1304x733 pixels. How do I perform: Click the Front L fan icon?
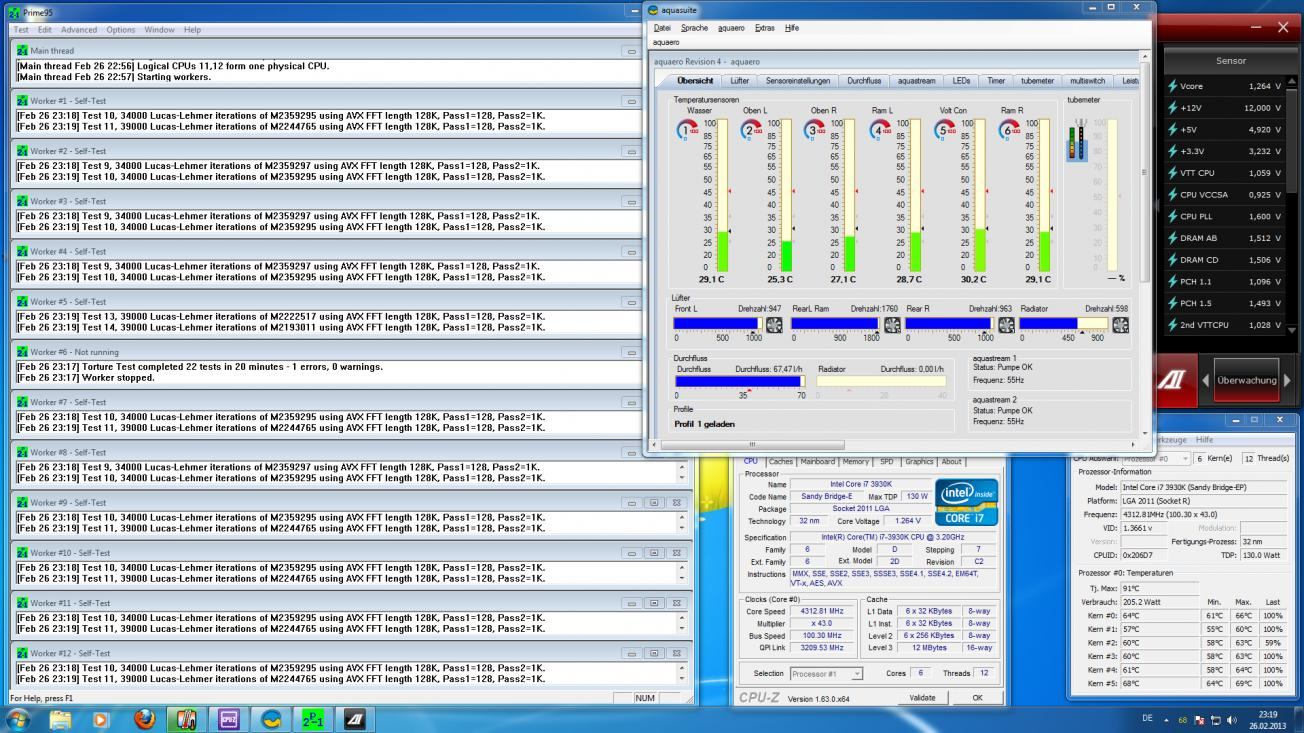pos(774,324)
